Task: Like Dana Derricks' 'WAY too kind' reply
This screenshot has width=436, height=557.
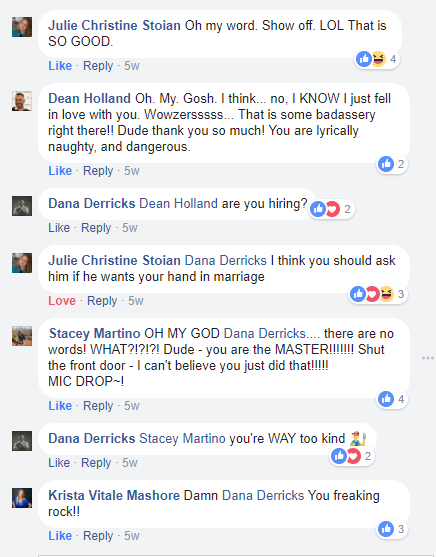Action: click(x=59, y=463)
